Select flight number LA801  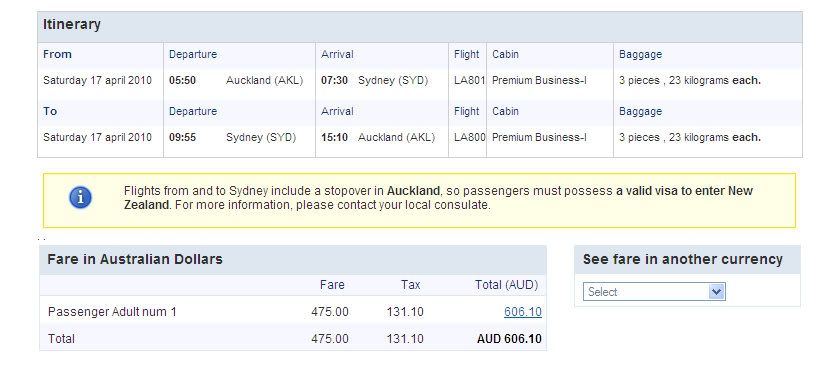coord(469,80)
